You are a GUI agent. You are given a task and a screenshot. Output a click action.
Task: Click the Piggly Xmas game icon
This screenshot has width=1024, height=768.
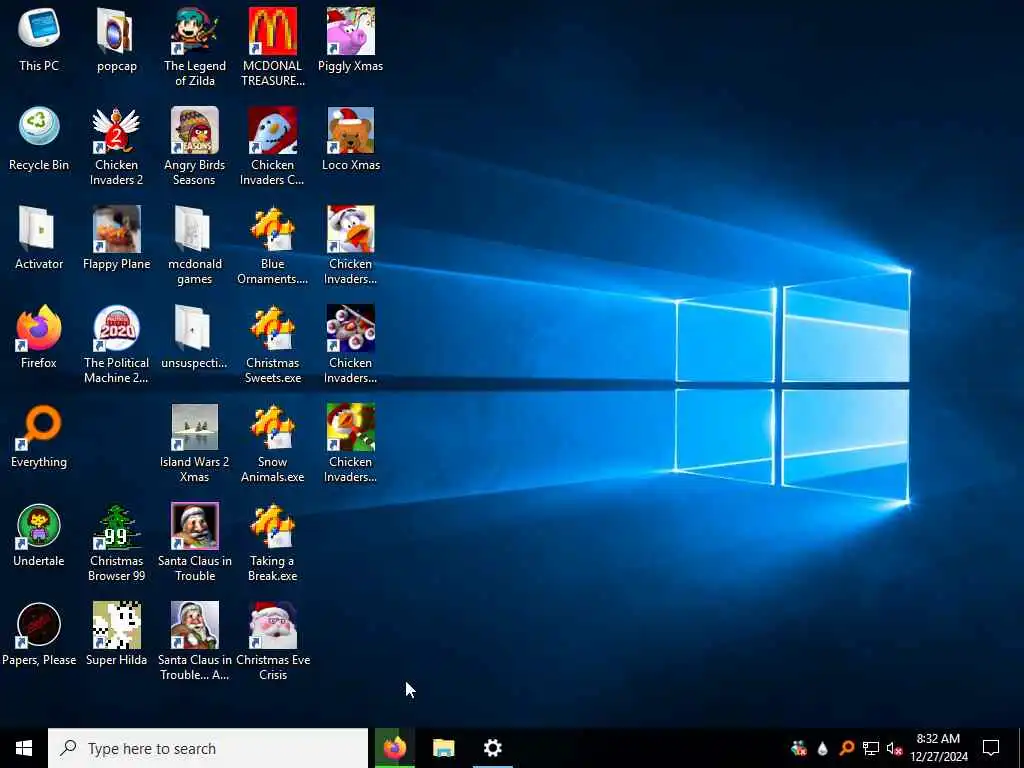coord(351,31)
